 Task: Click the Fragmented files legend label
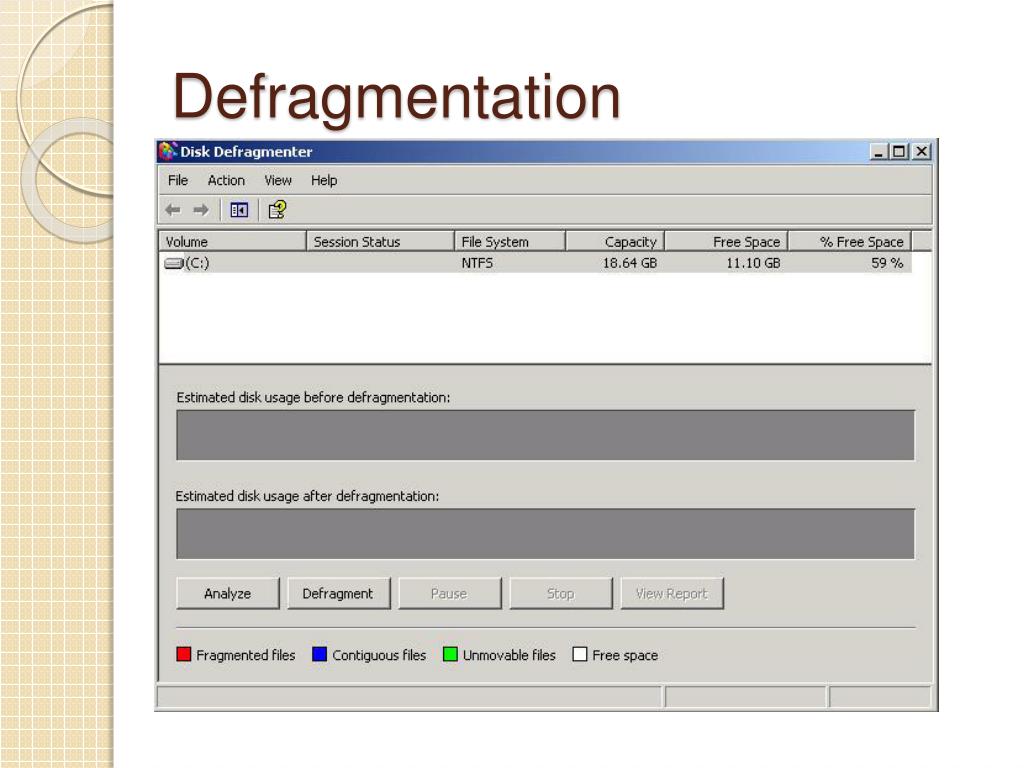[246, 655]
